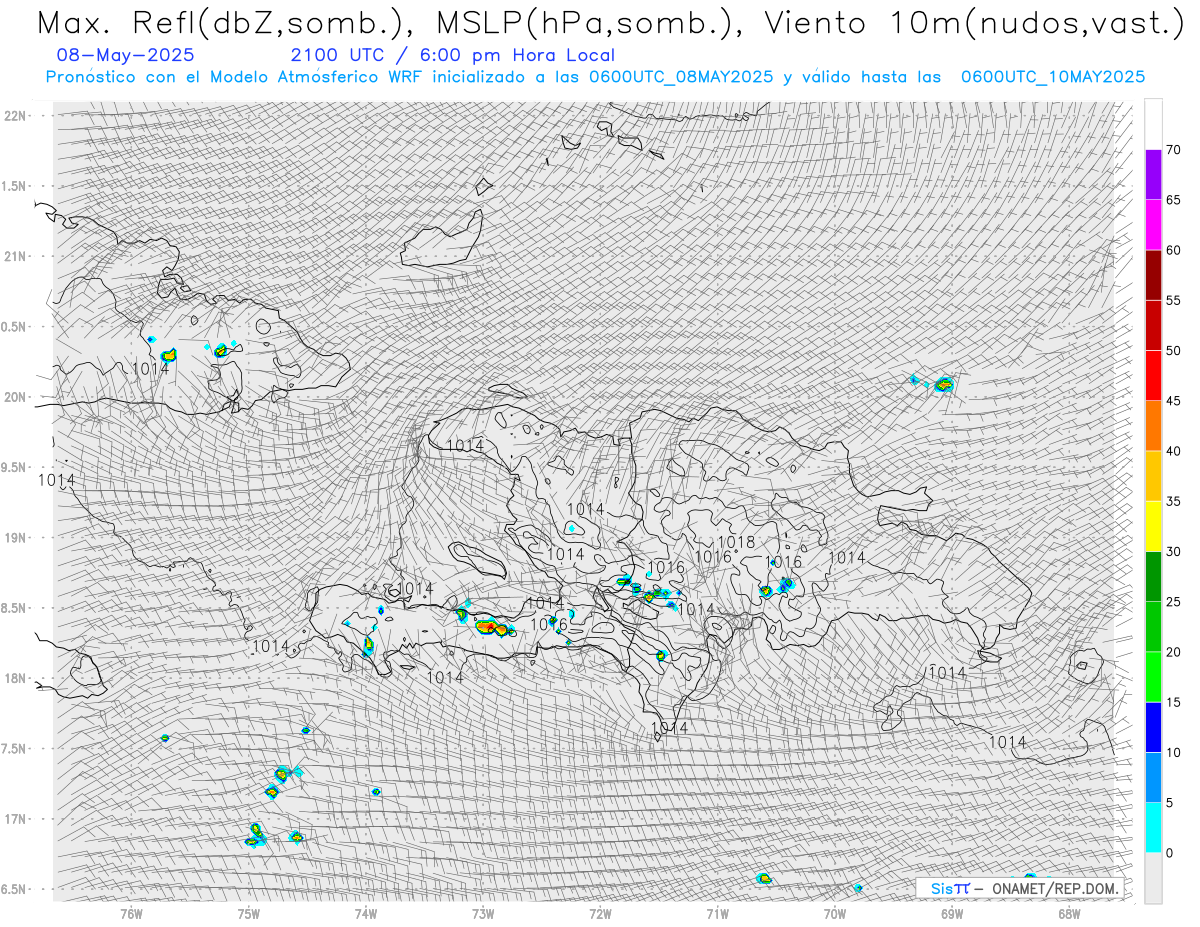The width and height of the screenshot is (1200, 927).
Task: Click the '68W' longitude axis label
Action: click(1068, 913)
